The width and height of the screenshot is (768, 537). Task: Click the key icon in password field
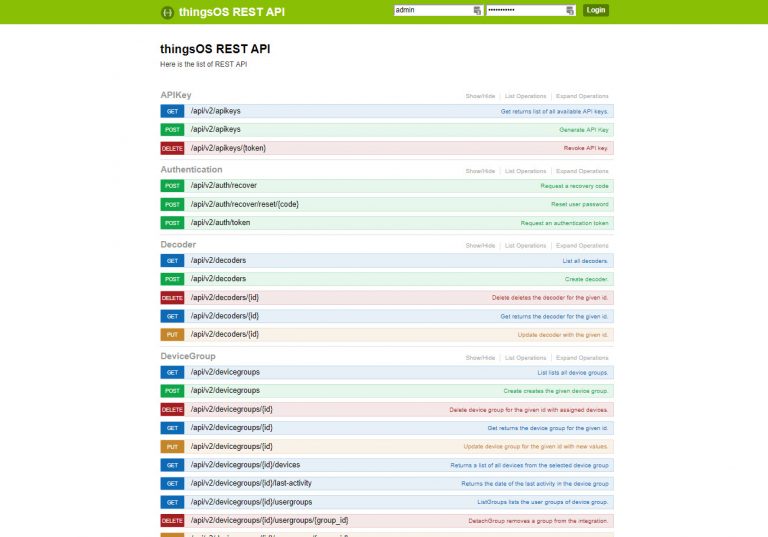570,10
